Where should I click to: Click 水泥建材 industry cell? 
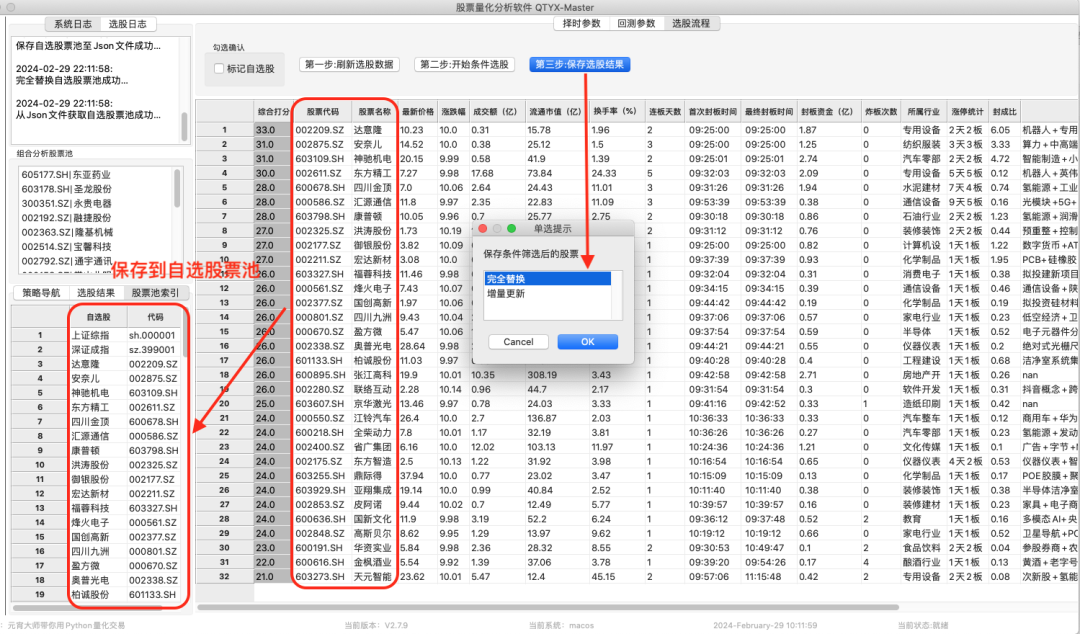922,187
